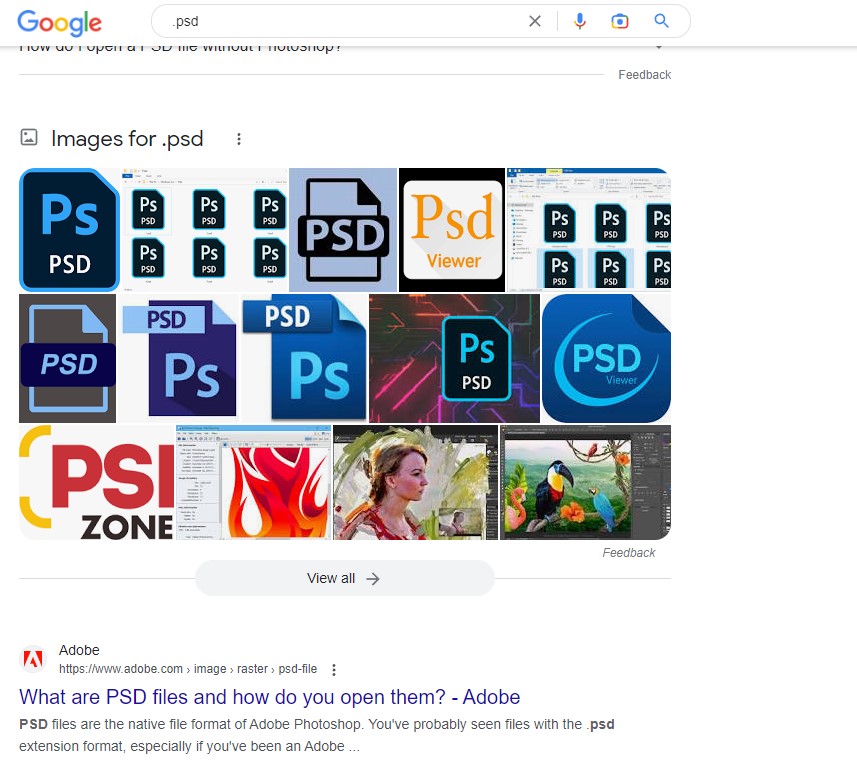Clear the search box text
Screen dimensions: 857x784
pyautogui.click(x=535, y=21)
